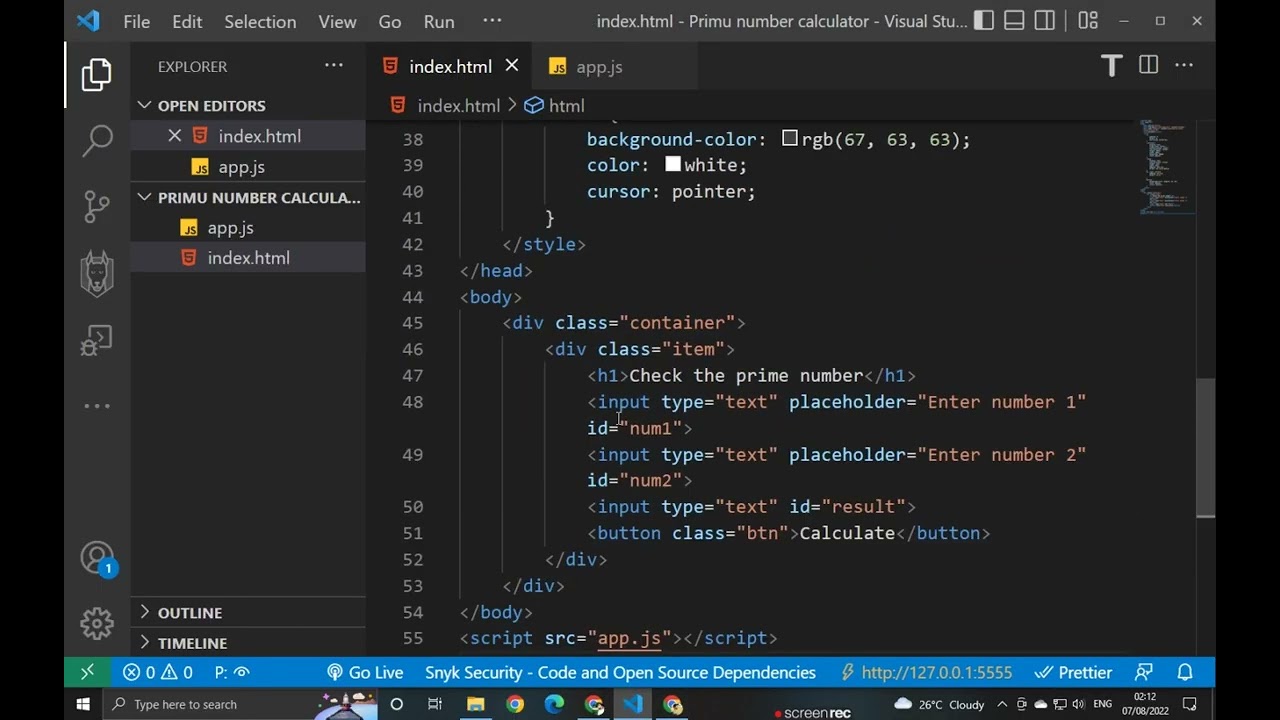Select index.html in the project folder tree
The width and height of the screenshot is (1280, 720).
[248, 258]
